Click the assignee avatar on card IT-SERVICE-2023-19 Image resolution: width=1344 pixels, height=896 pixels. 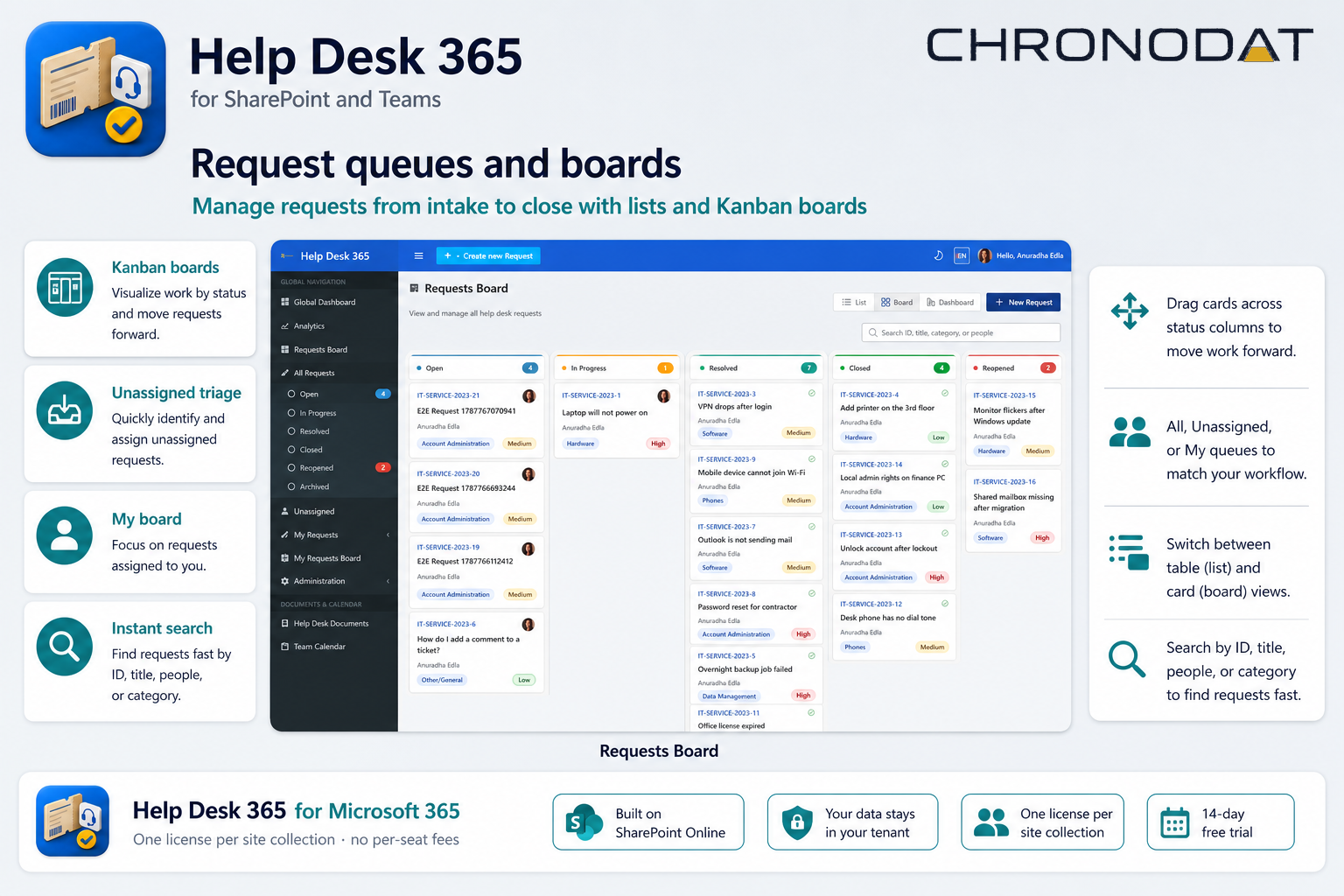pyautogui.click(x=528, y=549)
